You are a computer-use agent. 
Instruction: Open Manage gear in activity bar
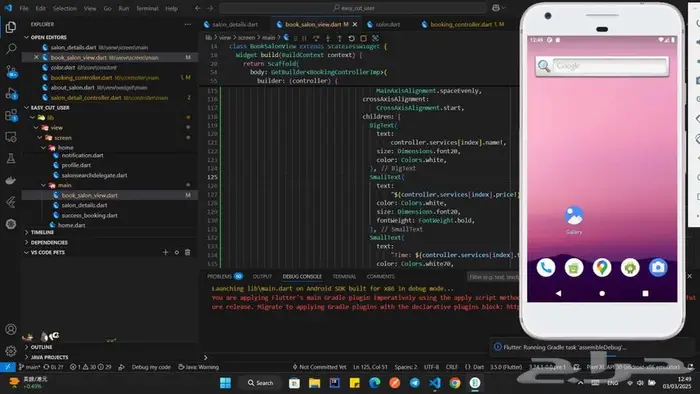pyautogui.click(x=11, y=351)
